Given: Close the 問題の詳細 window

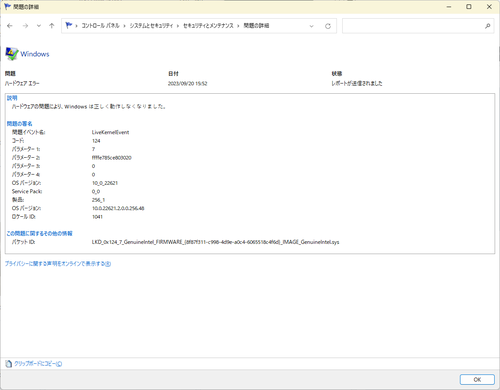Looking at the screenshot, I should 489,7.
